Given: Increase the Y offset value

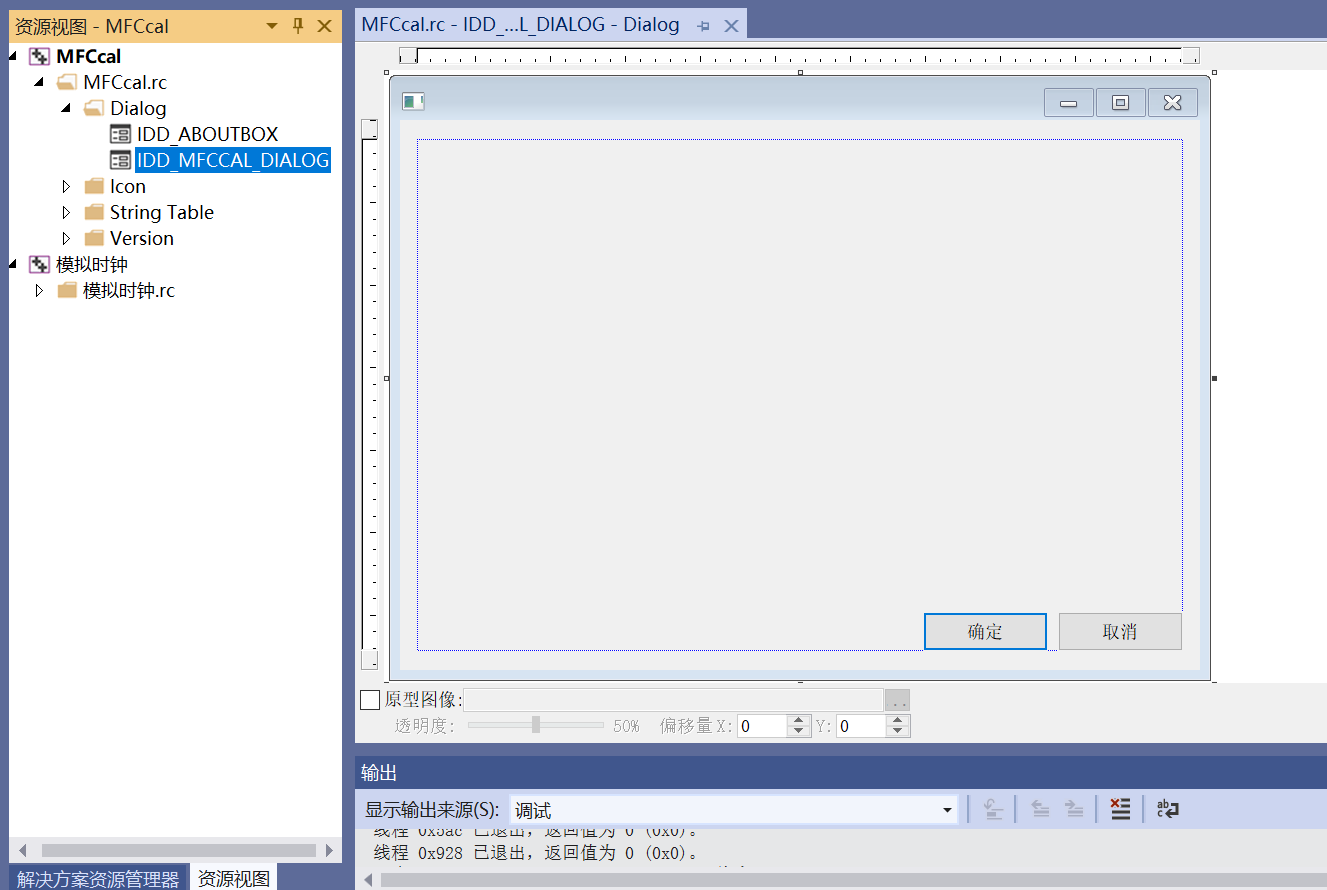Looking at the screenshot, I should click(899, 720).
